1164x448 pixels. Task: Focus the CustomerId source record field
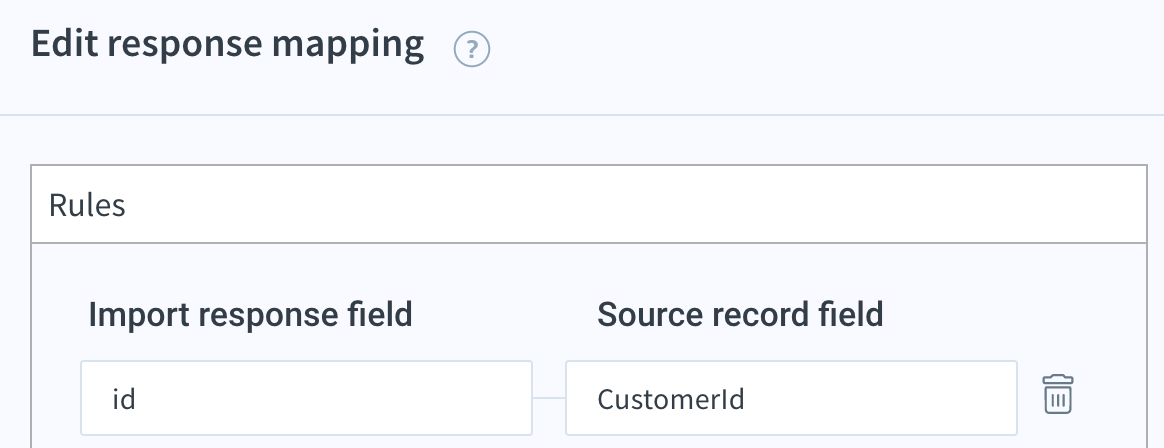coord(791,398)
